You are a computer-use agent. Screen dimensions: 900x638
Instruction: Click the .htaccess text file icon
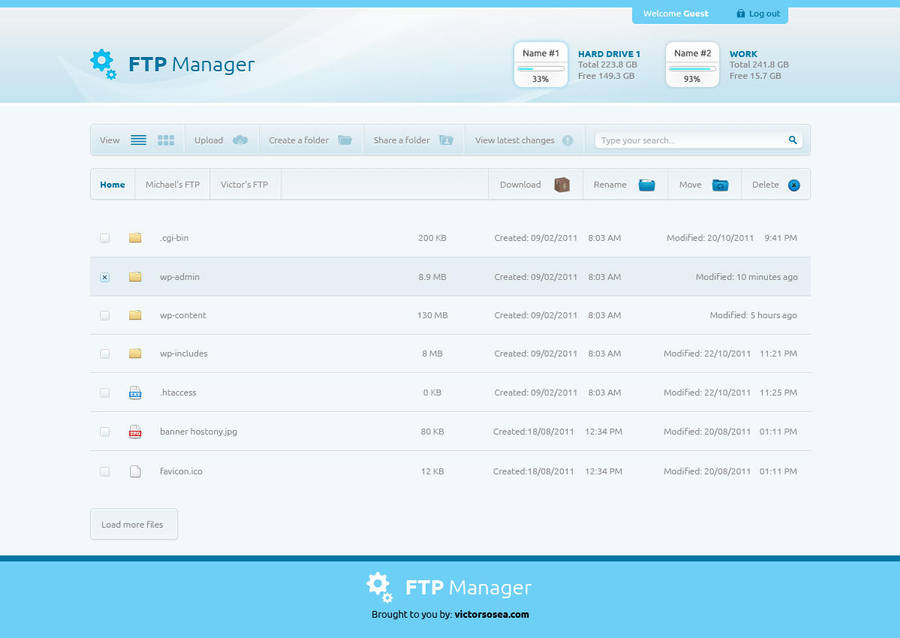coord(135,392)
